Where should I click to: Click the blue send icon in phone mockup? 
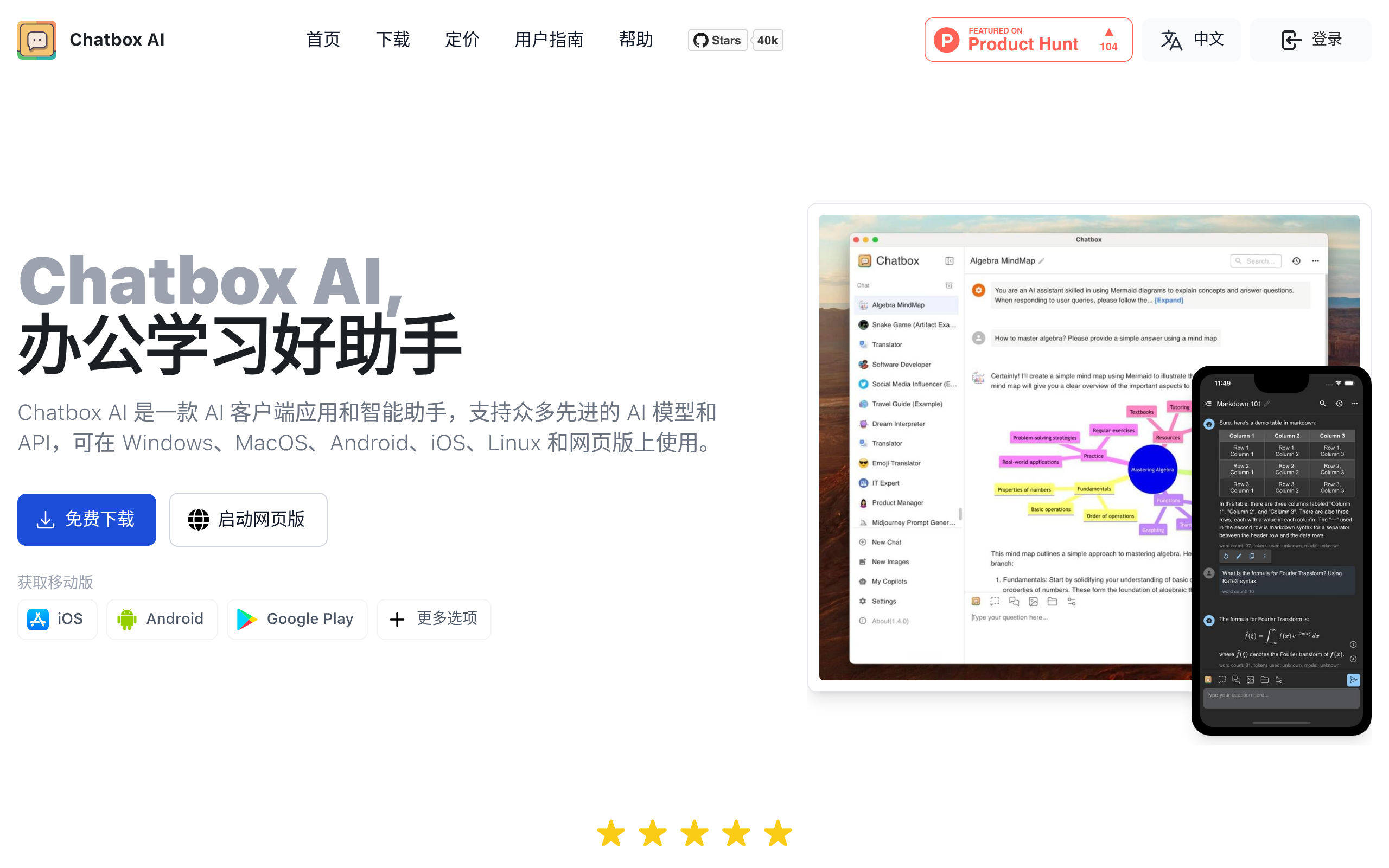coord(1353,680)
